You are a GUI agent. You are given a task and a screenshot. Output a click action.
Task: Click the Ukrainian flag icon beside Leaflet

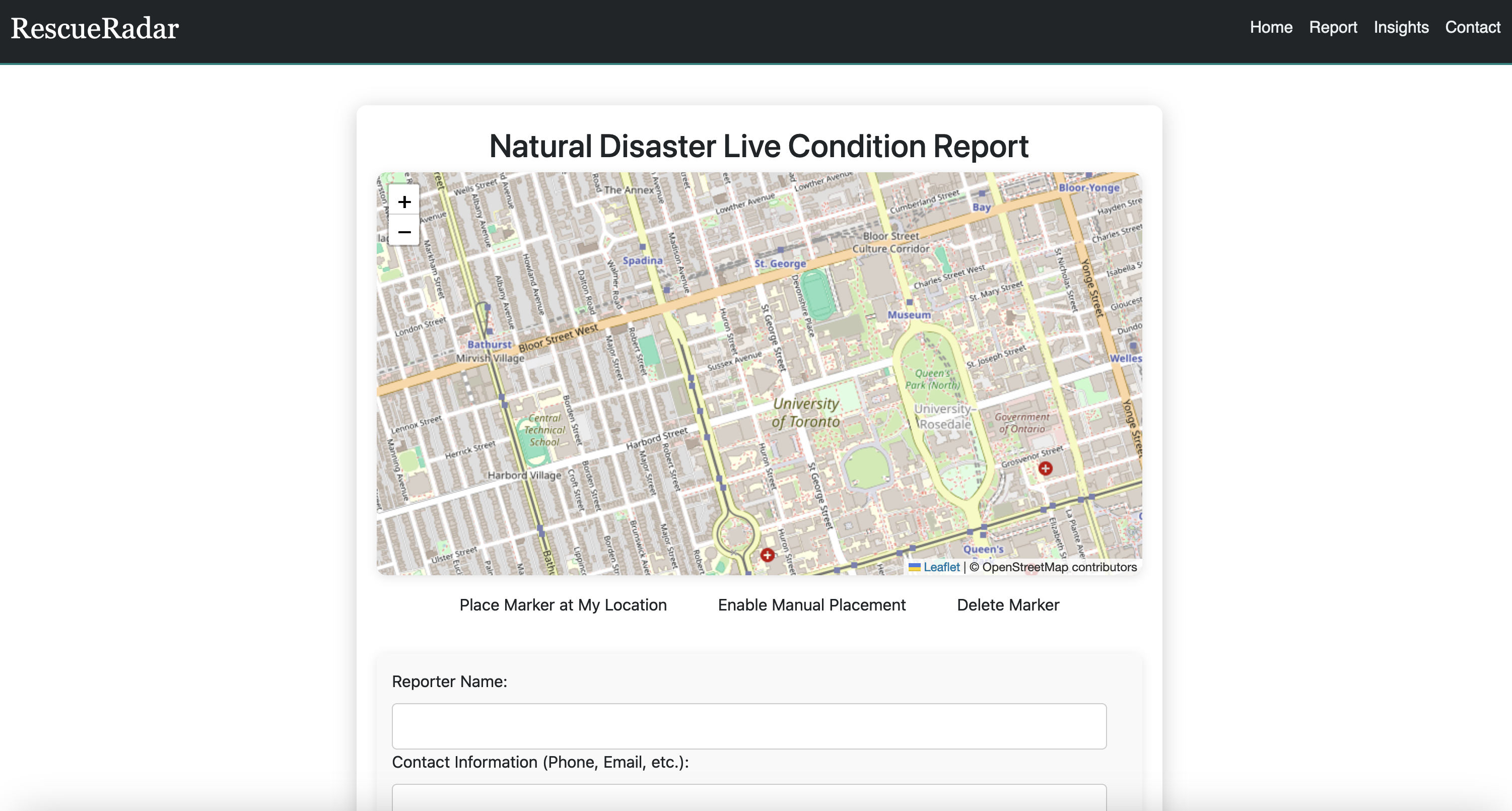pyautogui.click(x=914, y=567)
